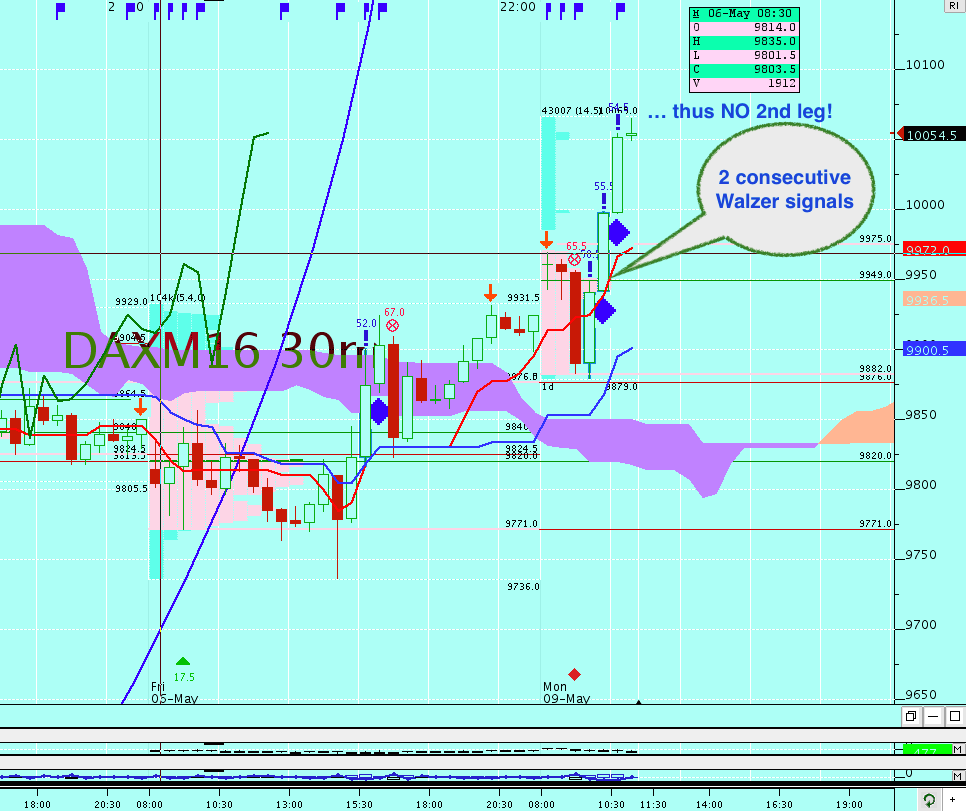
Task: Click the Volume value 1912 in data box
Action: (x=781, y=83)
